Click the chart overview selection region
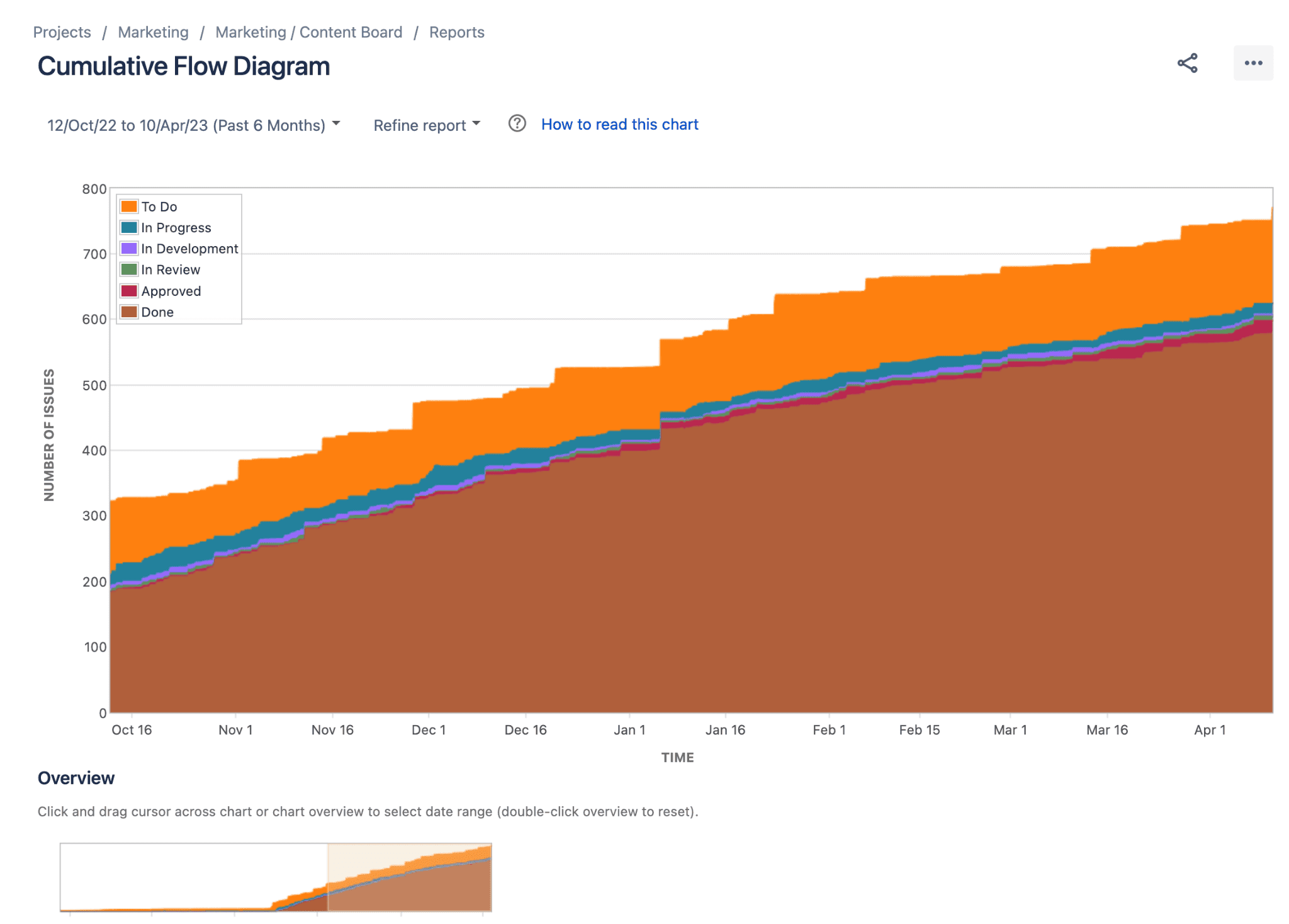 tap(409, 878)
